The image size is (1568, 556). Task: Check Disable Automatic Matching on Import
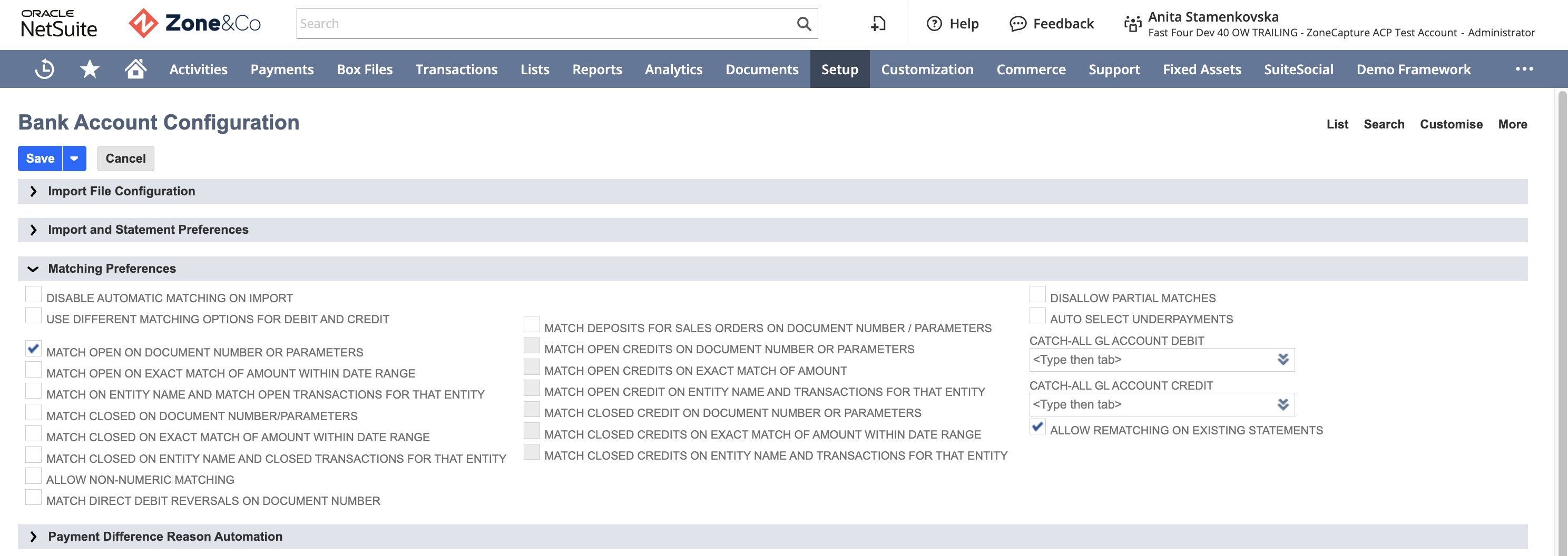point(34,294)
